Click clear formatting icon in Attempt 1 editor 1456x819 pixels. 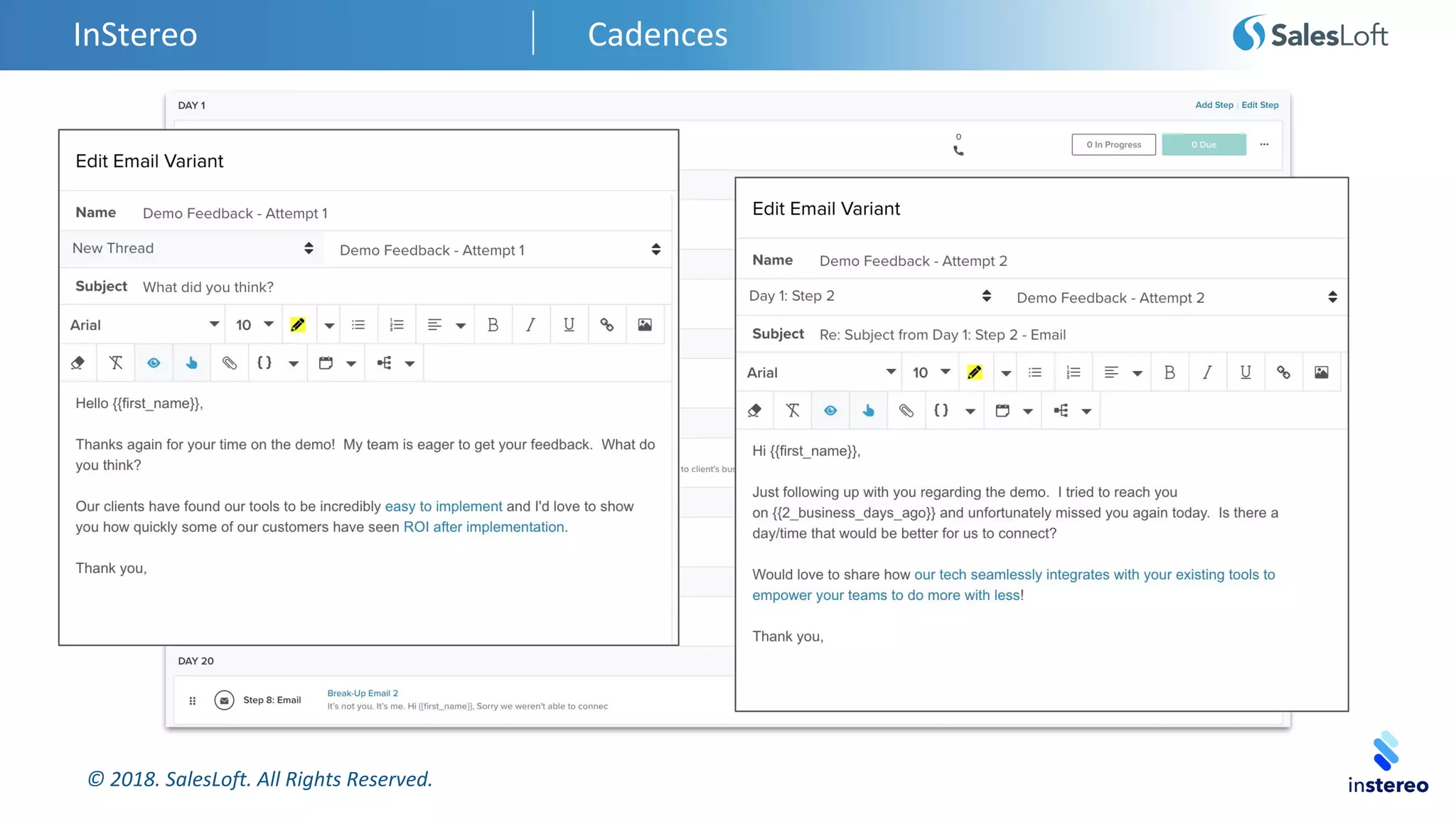(116, 363)
